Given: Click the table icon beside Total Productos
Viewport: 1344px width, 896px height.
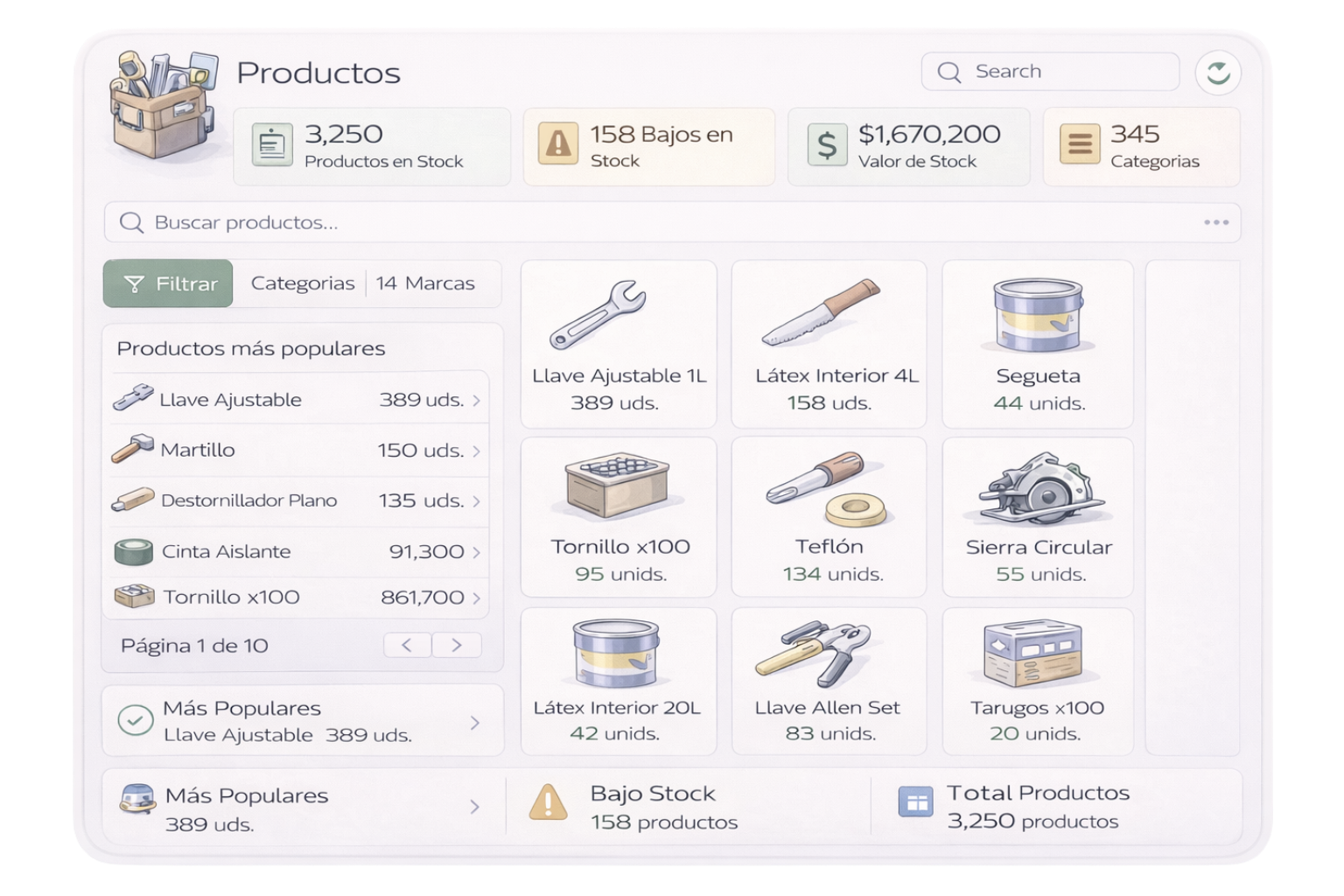Looking at the screenshot, I should (914, 801).
